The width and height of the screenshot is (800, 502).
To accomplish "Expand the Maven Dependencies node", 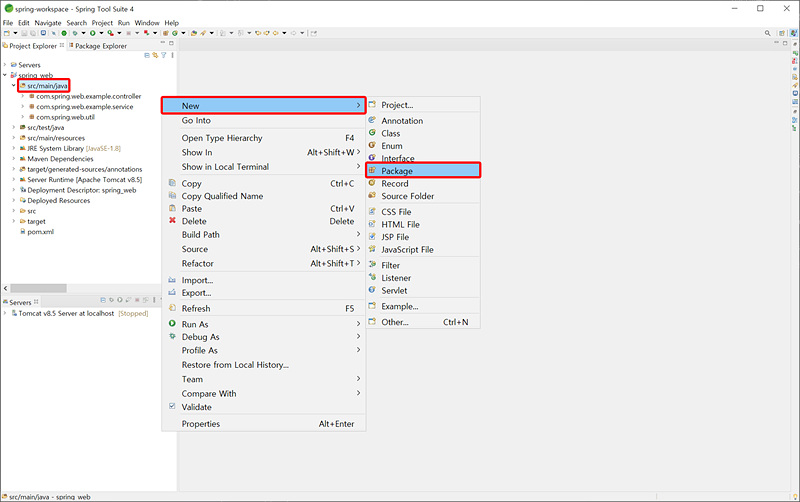I will click(x=14, y=159).
